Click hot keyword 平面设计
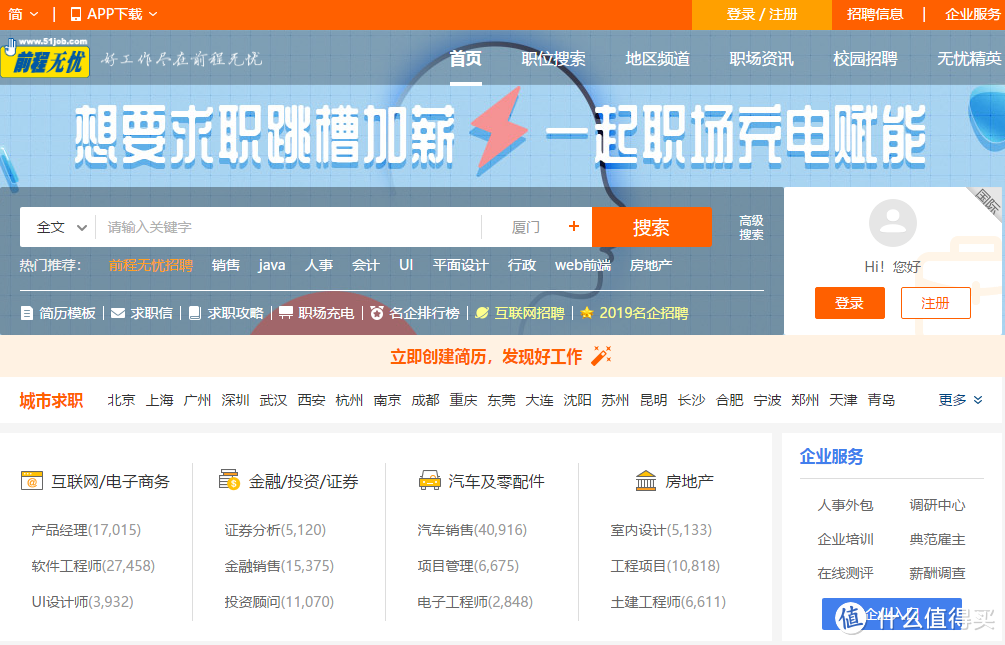This screenshot has height=645, width=1005. [x=460, y=265]
